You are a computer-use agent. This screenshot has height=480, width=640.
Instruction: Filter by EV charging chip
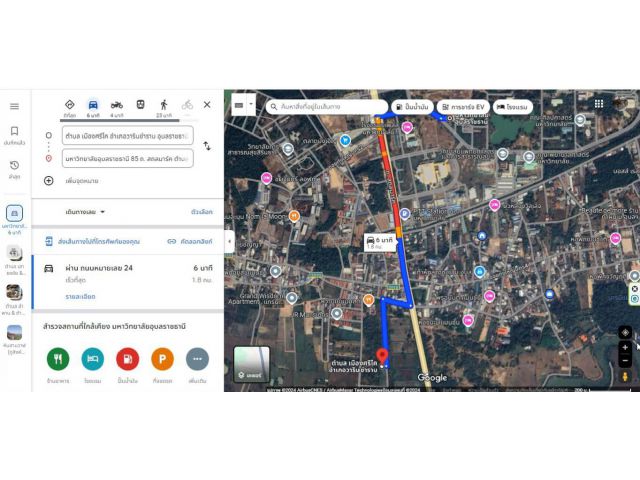(463, 107)
